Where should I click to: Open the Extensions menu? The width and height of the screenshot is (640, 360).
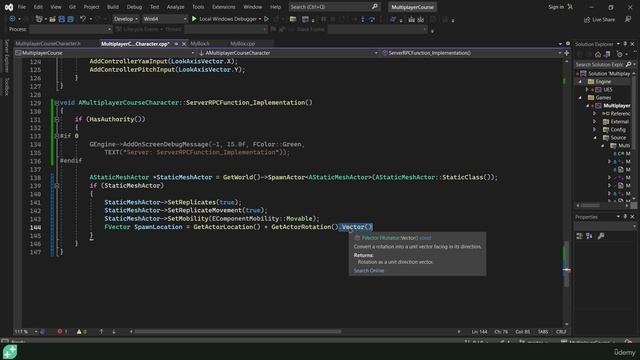coord(223,7)
